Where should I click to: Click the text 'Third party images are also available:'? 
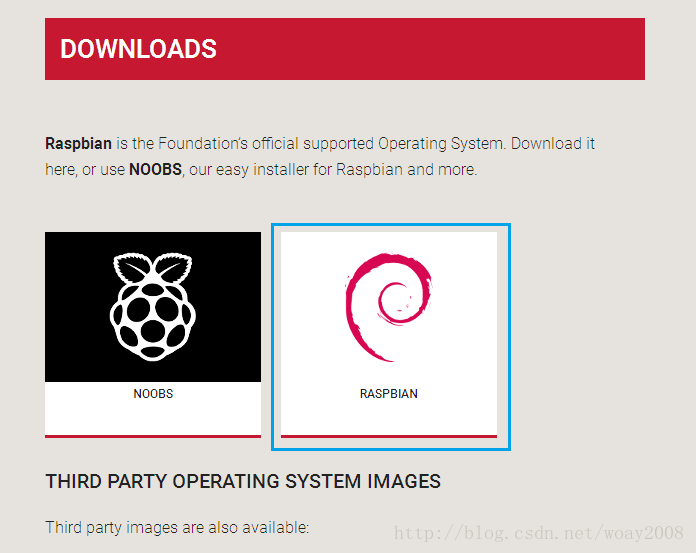point(177,528)
